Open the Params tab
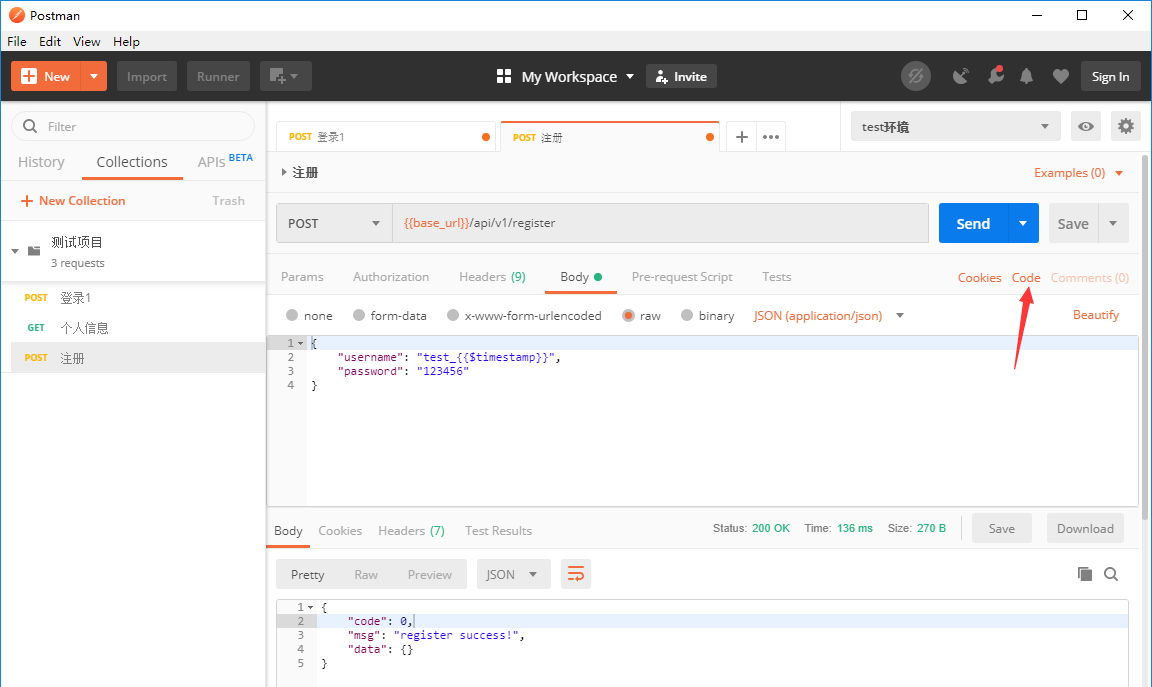Image resolution: width=1152 pixels, height=687 pixels. [302, 277]
